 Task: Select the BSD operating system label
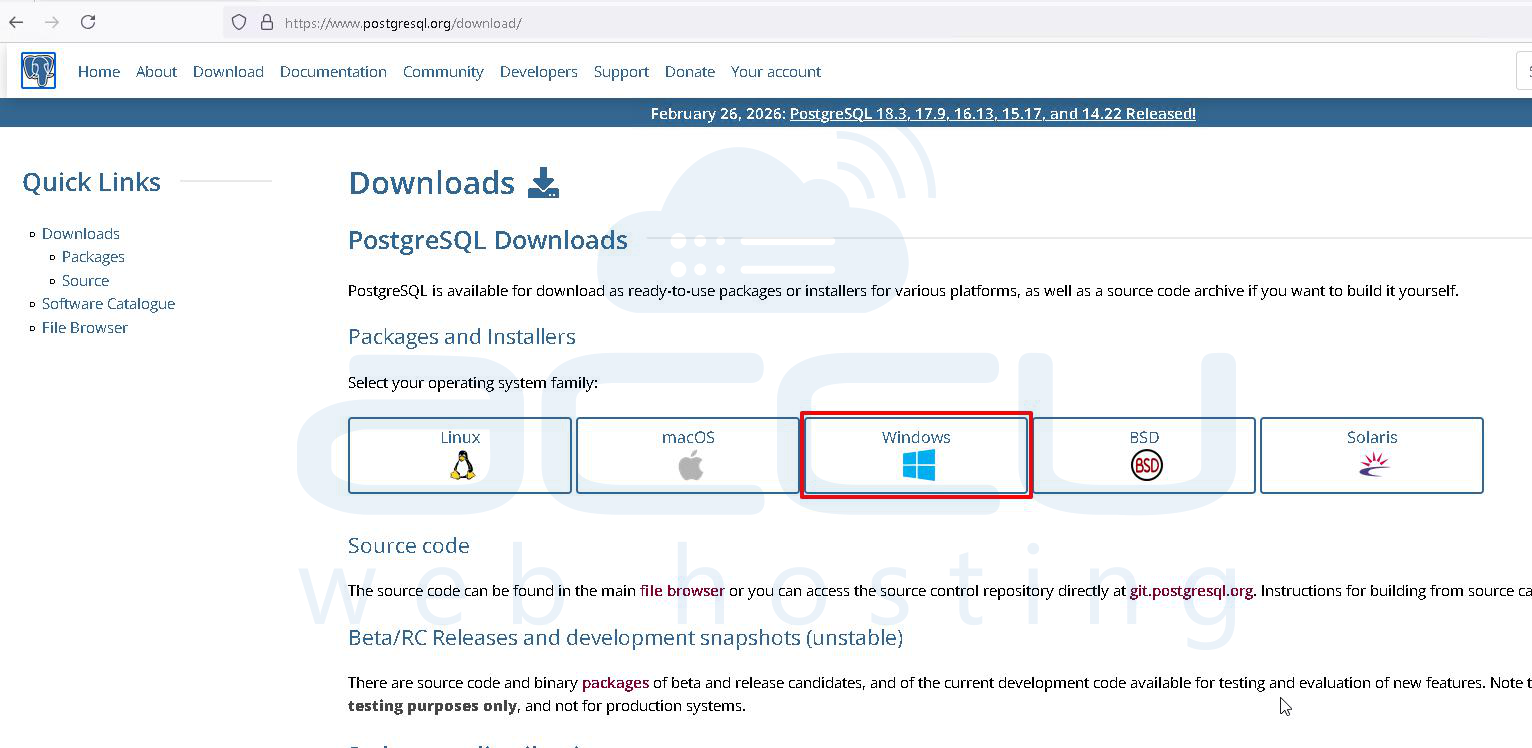tap(1144, 437)
